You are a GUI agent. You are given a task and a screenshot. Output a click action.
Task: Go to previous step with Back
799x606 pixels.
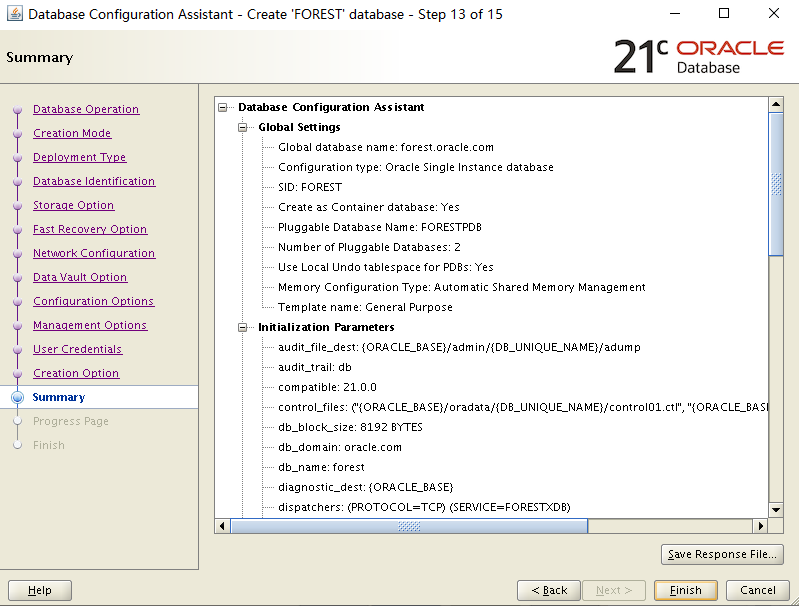click(x=550, y=590)
